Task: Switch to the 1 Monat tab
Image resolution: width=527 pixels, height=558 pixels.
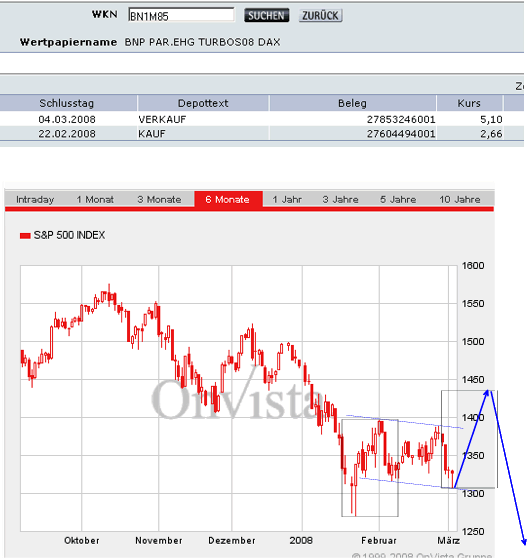Action: (95, 199)
